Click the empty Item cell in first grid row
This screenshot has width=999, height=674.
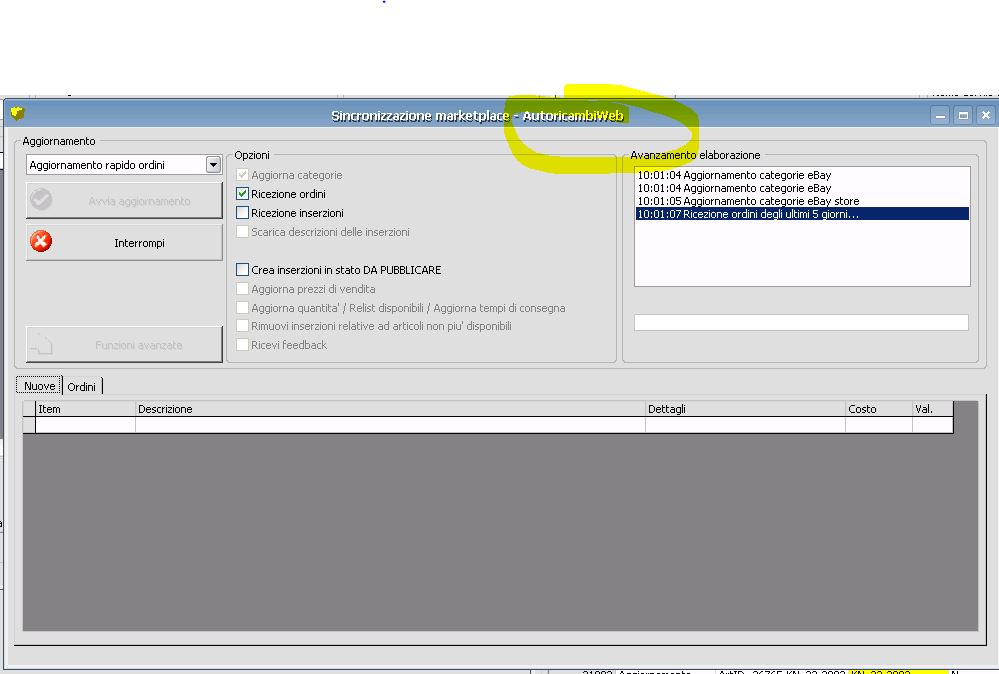click(x=85, y=425)
